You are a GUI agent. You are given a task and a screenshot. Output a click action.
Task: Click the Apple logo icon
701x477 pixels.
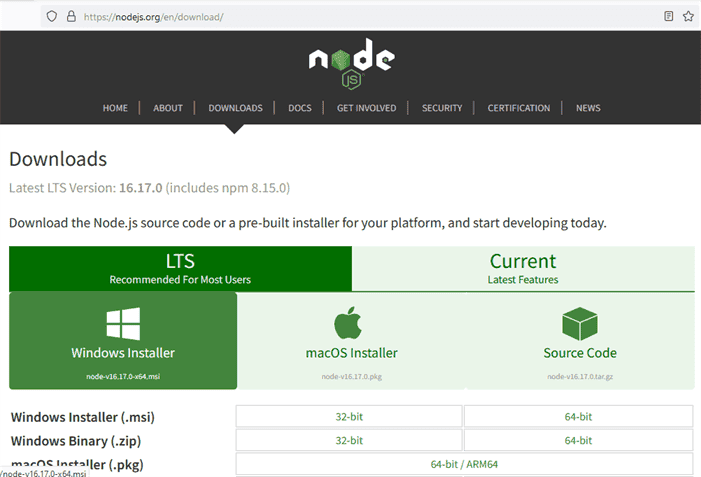pos(348,323)
